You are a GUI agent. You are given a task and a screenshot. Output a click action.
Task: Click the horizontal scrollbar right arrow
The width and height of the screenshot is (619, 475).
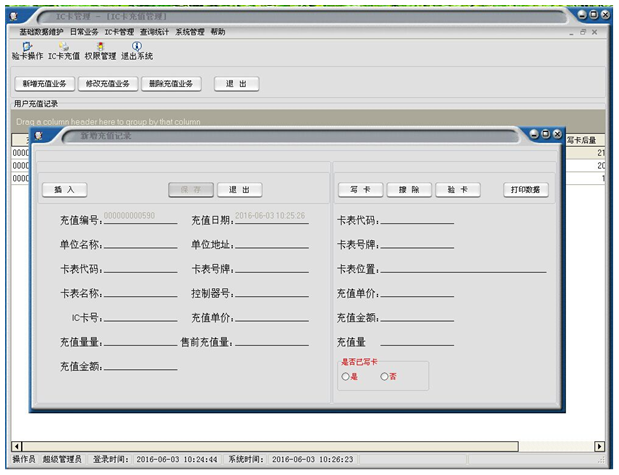pyautogui.click(x=600, y=446)
